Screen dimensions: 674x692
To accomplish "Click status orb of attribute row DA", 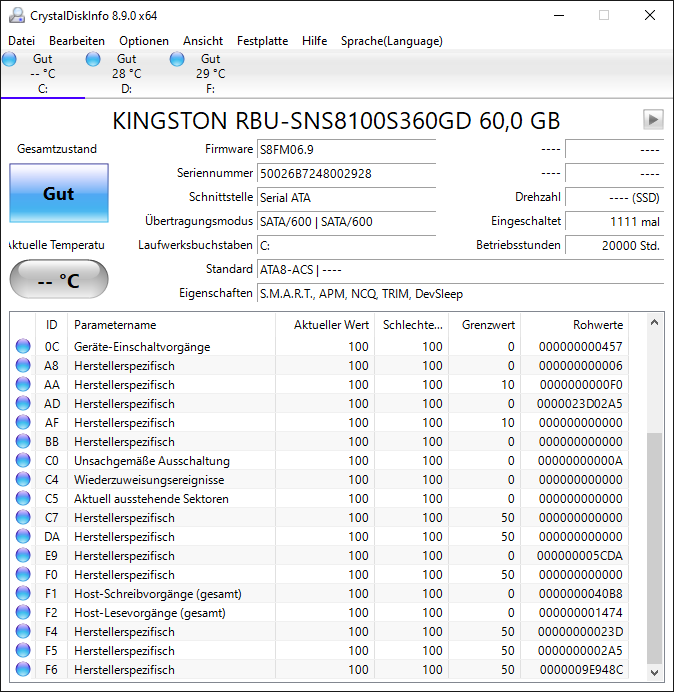I will coord(23,536).
